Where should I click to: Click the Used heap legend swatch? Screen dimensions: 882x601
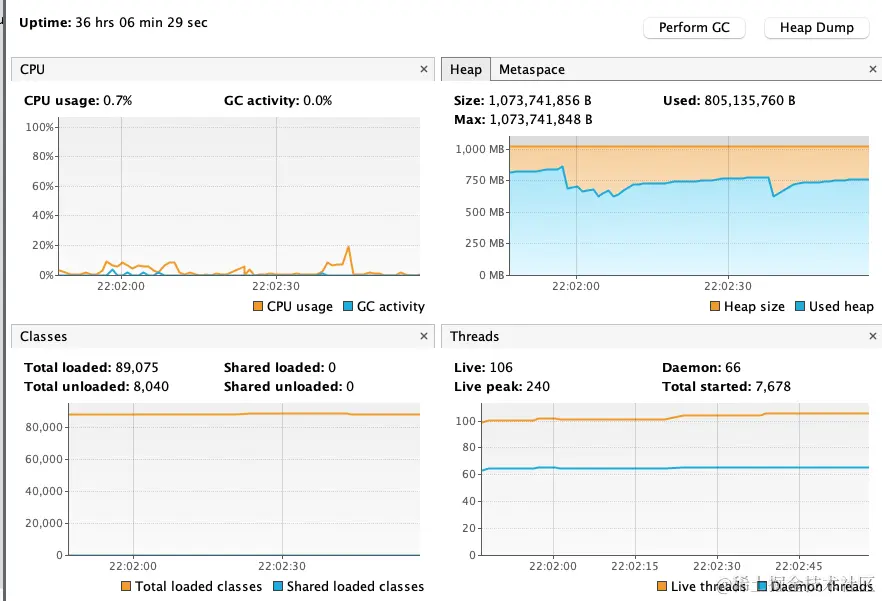[801, 307]
